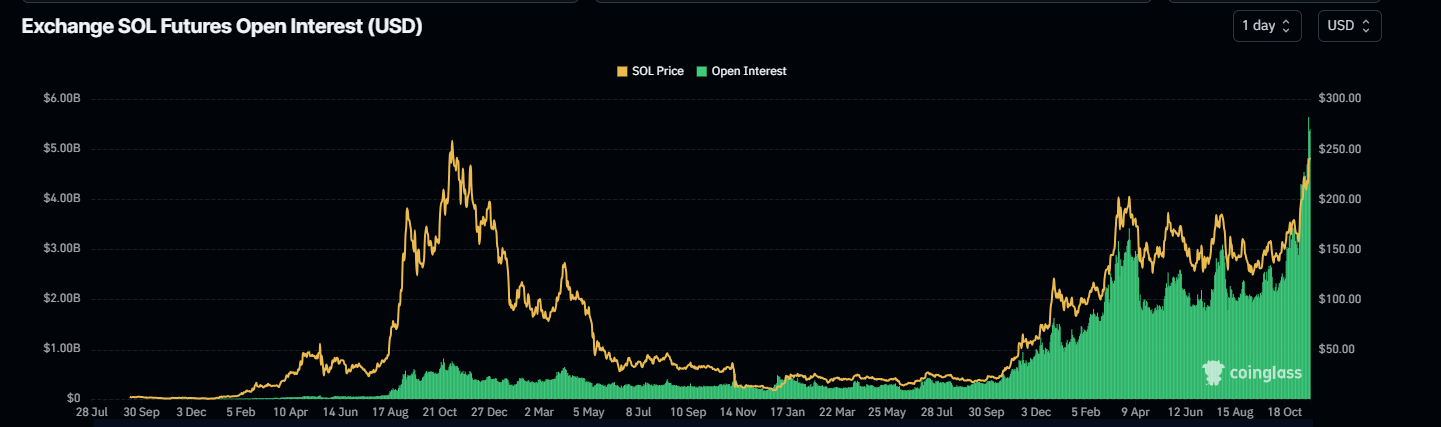Click the up-down chevron beside "1 day"
This screenshot has width=1441, height=427.
1286,26
